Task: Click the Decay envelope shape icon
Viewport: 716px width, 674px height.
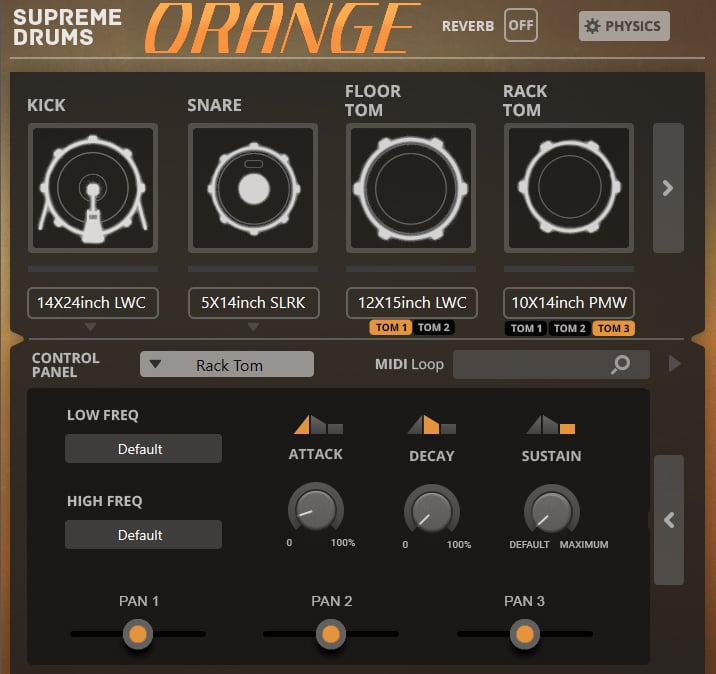Action: 431,425
